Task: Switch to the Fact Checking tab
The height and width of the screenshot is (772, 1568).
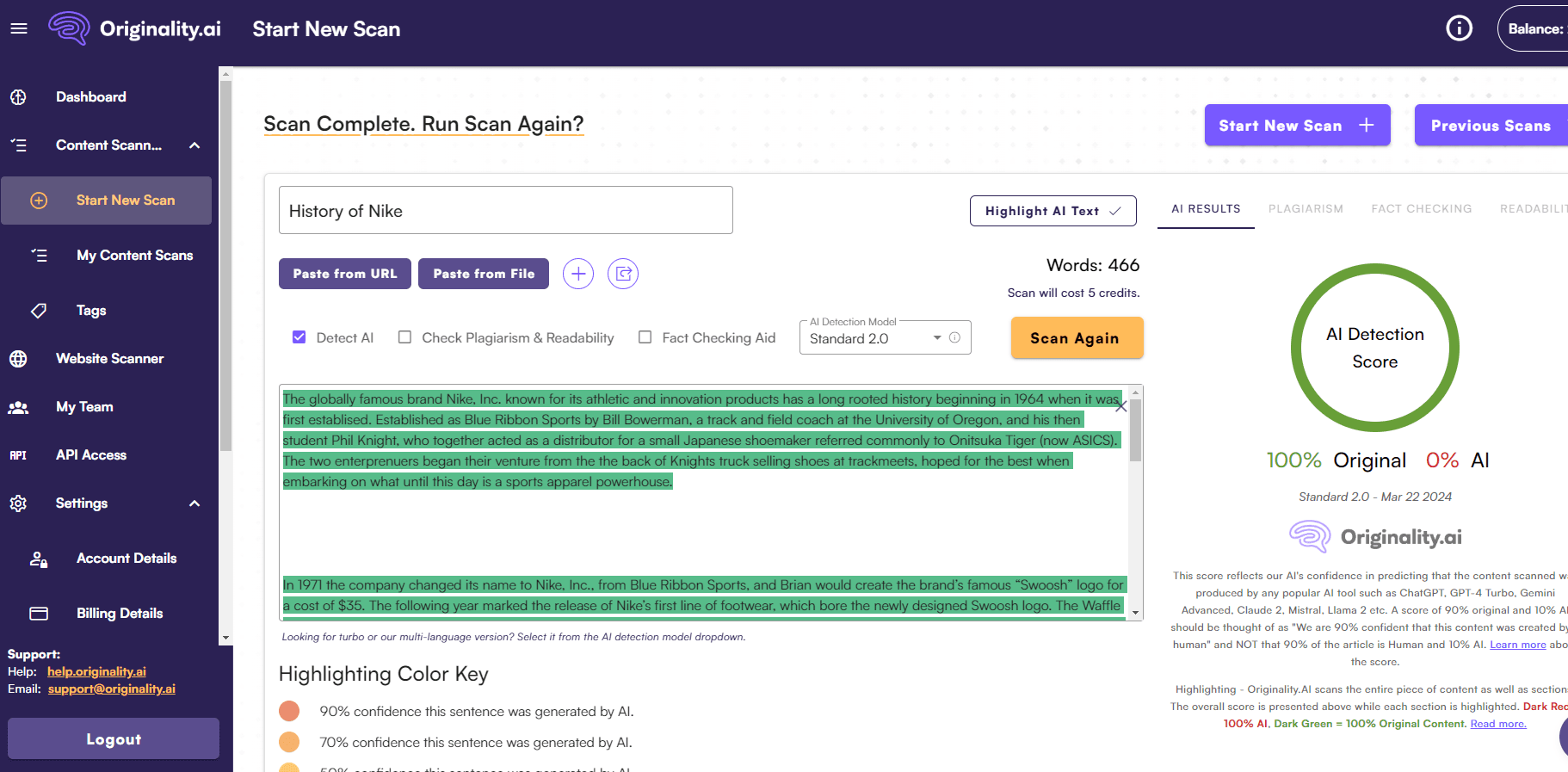Action: tap(1421, 209)
